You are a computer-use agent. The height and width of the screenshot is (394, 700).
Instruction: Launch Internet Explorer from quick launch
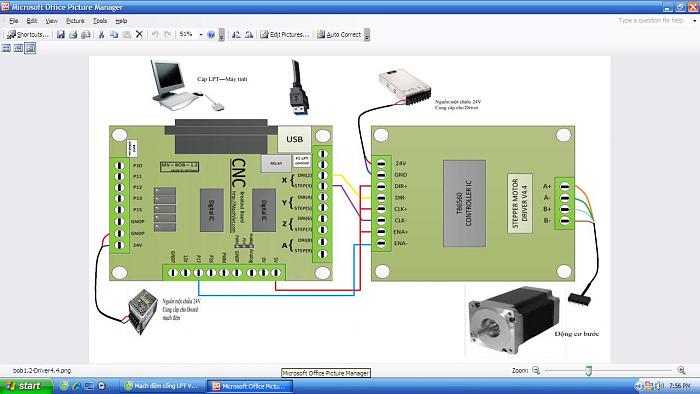pos(76,386)
